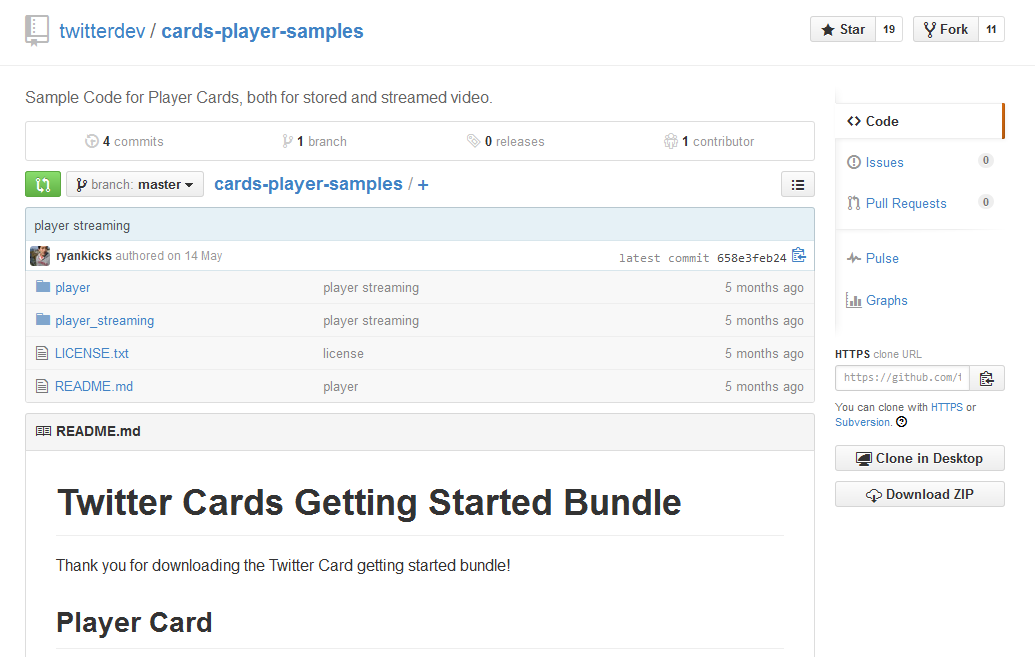Click the player_streaming folder icon
Viewport: 1035px width, 657px height.
click(43, 320)
